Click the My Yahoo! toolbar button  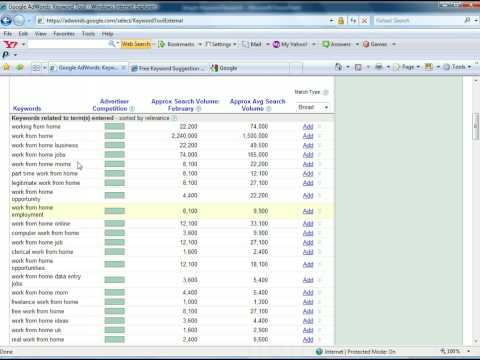point(290,44)
